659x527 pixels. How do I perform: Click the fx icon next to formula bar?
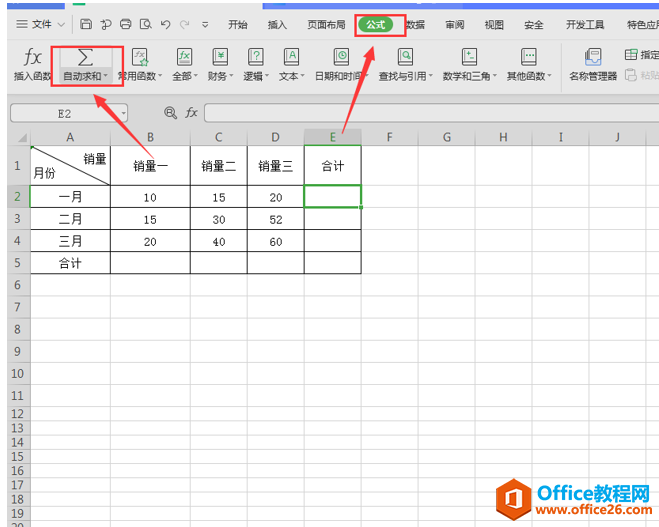(191, 112)
